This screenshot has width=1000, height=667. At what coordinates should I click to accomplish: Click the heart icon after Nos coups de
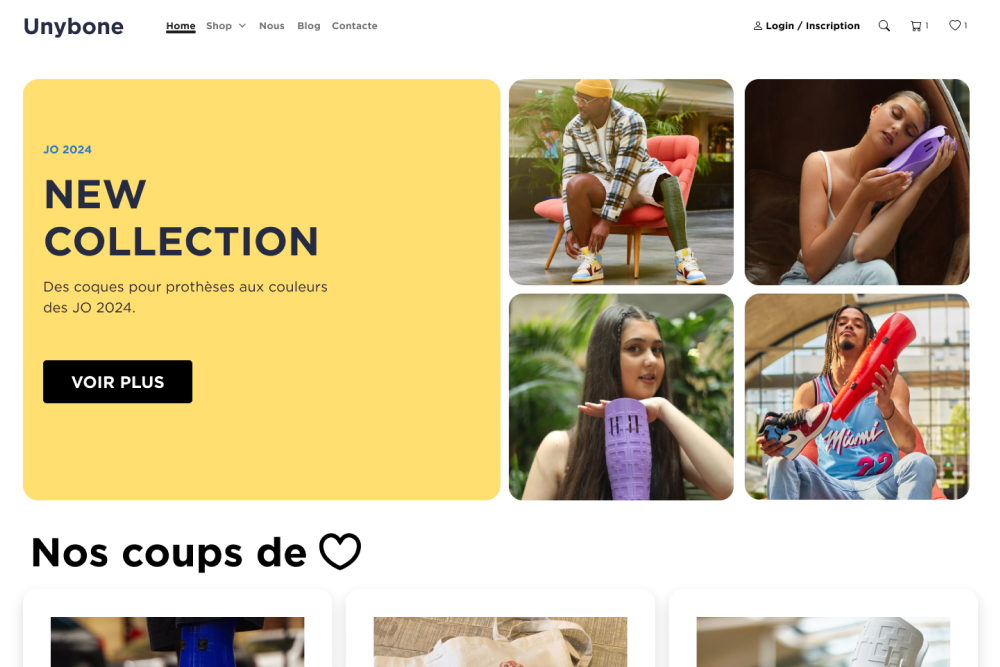click(x=340, y=551)
